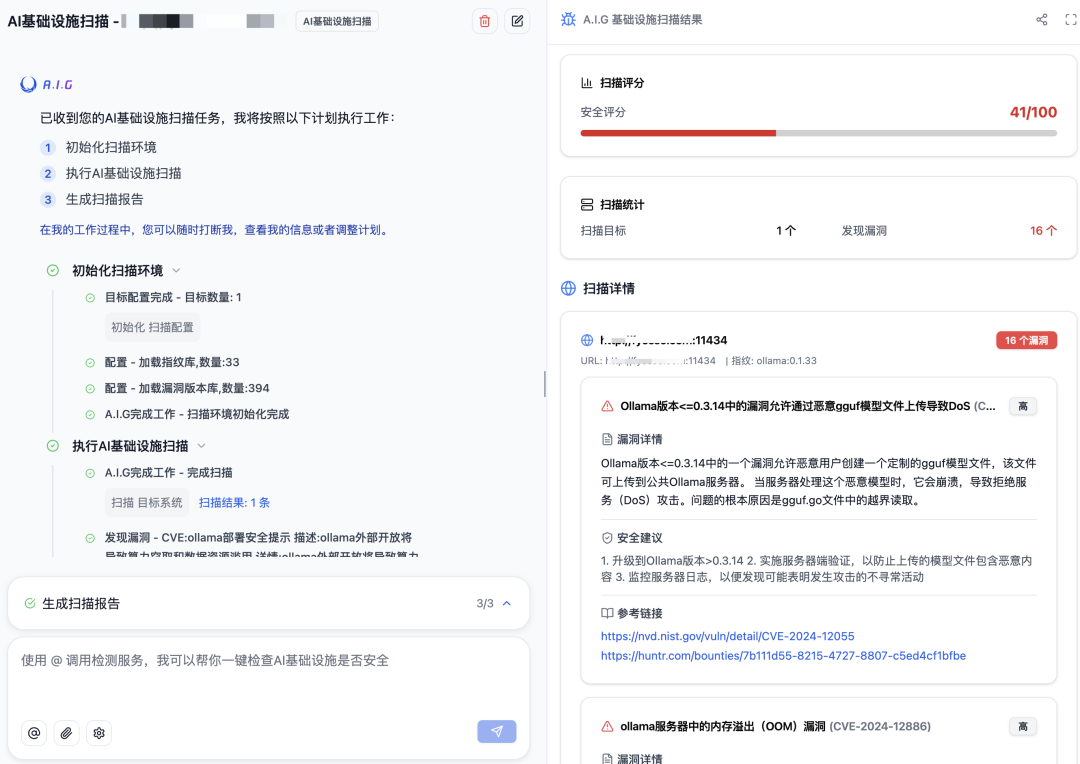The width and height of the screenshot is (1080, 764).
Task: Click the ollama服务器中的内存溢出 vulnerability title
Action: (775, 726)
